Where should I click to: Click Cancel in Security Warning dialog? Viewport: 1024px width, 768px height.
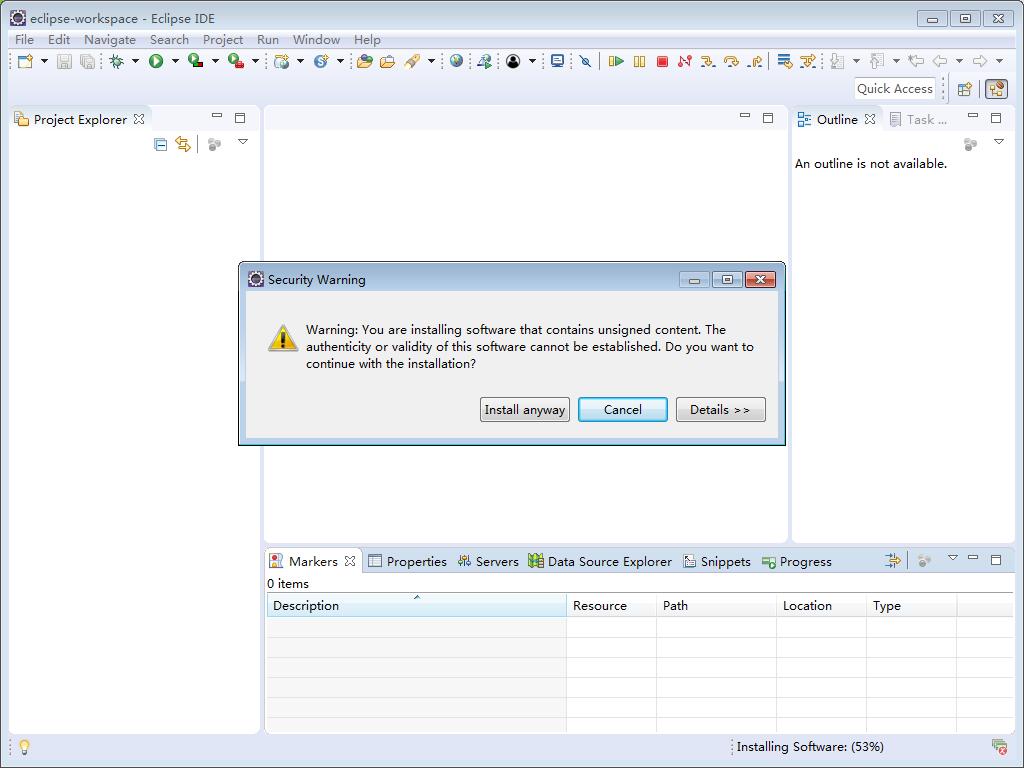point(622,409)
